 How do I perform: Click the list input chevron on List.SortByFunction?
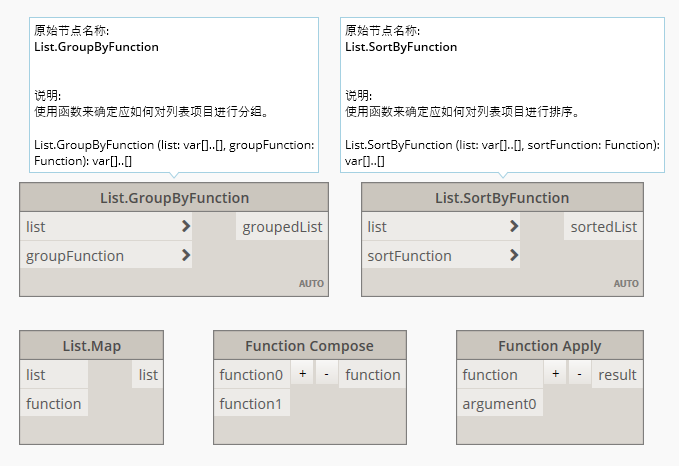click(513, 227)
